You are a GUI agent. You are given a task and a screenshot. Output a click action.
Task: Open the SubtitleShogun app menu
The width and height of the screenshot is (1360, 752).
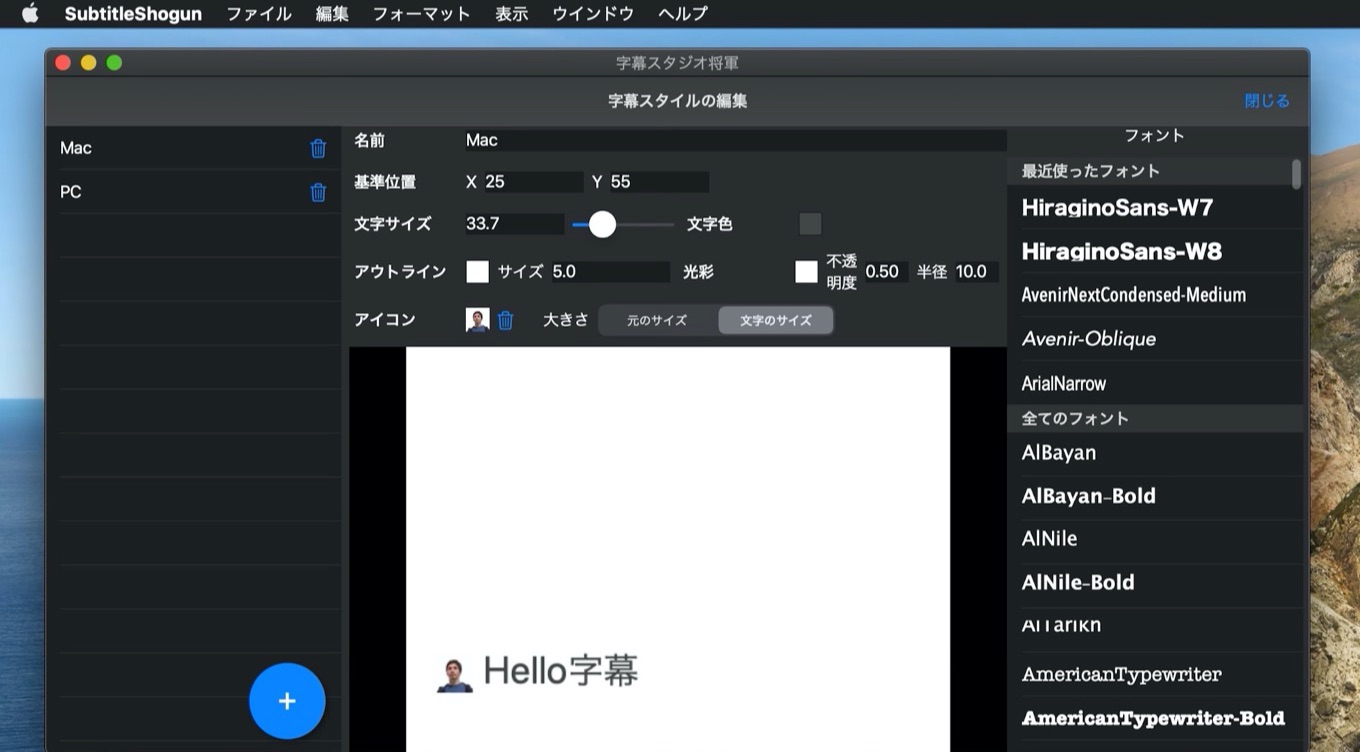click(133, 14)
